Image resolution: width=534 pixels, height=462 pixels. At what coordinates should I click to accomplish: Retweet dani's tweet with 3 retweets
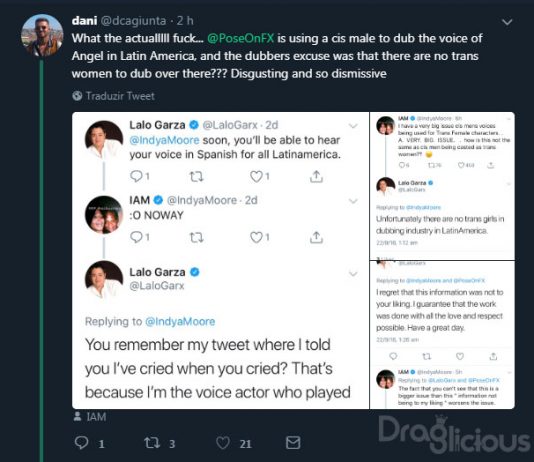(152, 443)
